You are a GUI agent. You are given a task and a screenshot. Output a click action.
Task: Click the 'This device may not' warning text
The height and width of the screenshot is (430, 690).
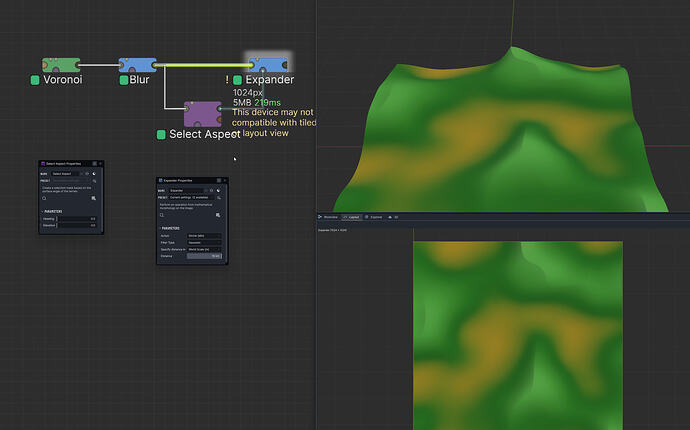[273, 112]
